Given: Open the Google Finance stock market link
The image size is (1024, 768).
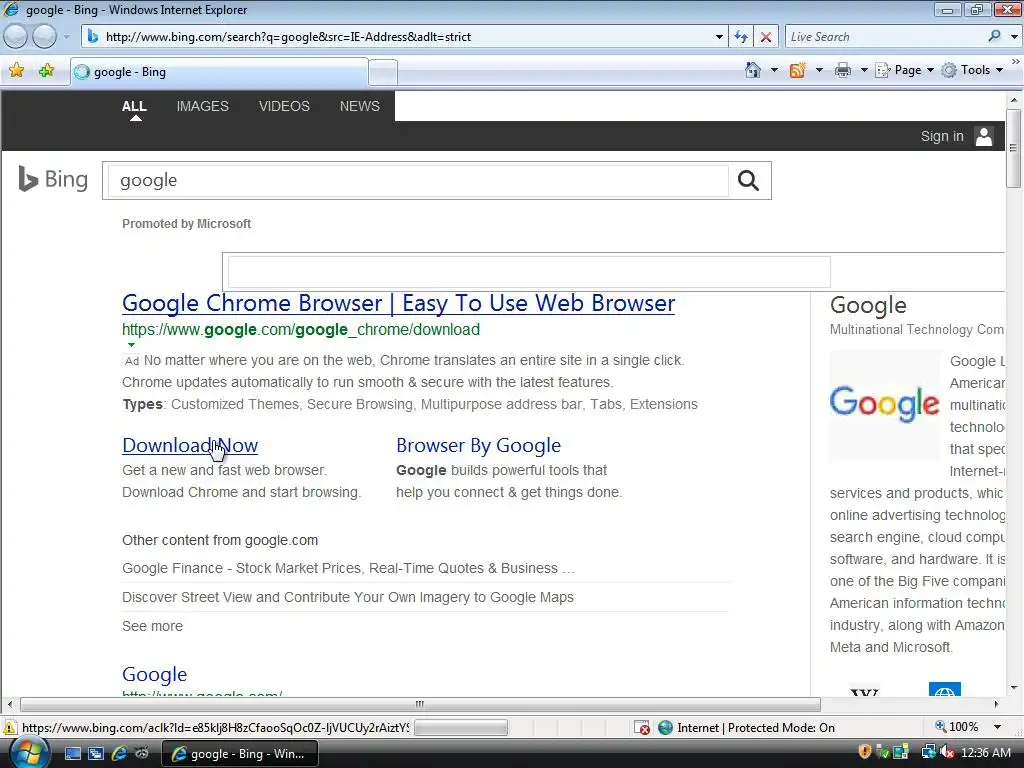Looking at the screenshot, I should click(x=348, y=568).
